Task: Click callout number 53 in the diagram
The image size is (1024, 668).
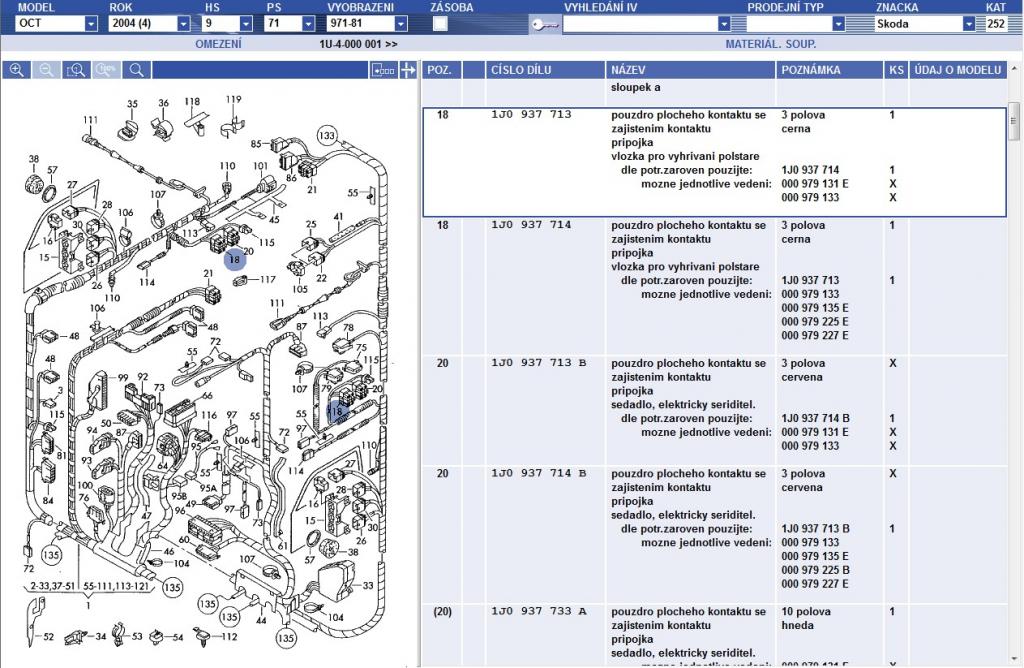Action: [137, 636]
